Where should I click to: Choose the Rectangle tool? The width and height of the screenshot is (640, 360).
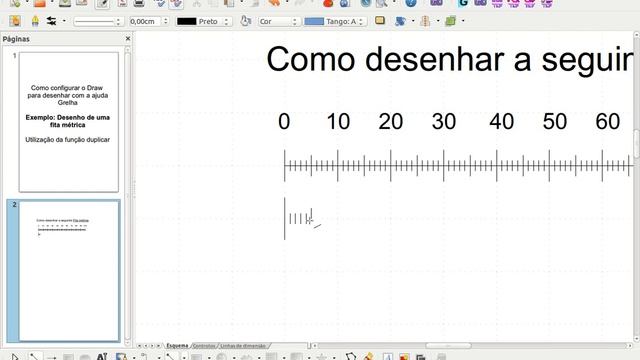pos(68,357)
